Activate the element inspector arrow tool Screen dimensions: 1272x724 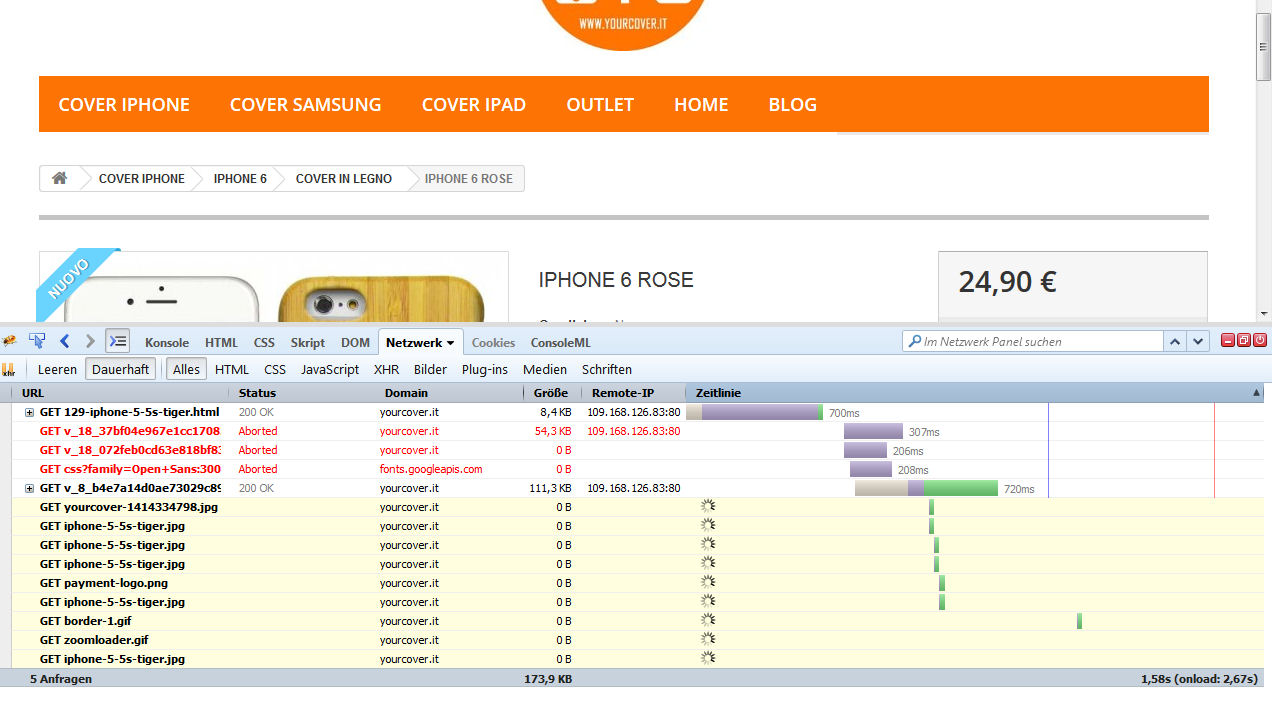tap(37, 341)
